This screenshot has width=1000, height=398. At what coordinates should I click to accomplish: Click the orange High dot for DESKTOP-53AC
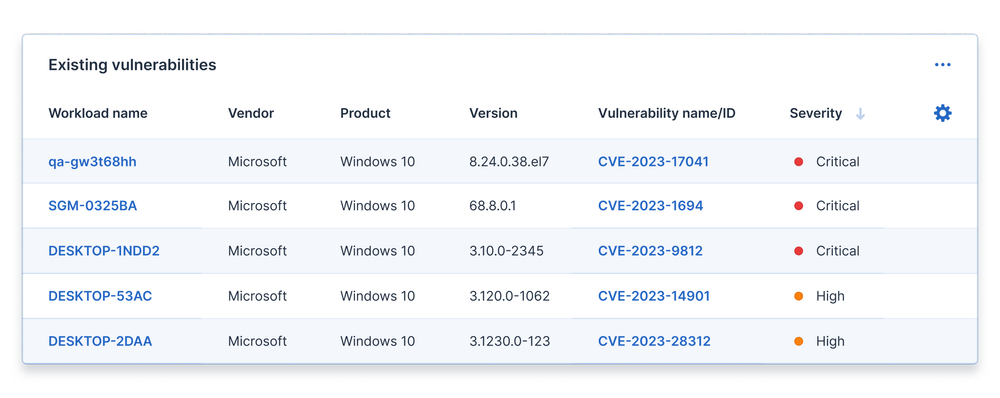(x=798, y=296)
